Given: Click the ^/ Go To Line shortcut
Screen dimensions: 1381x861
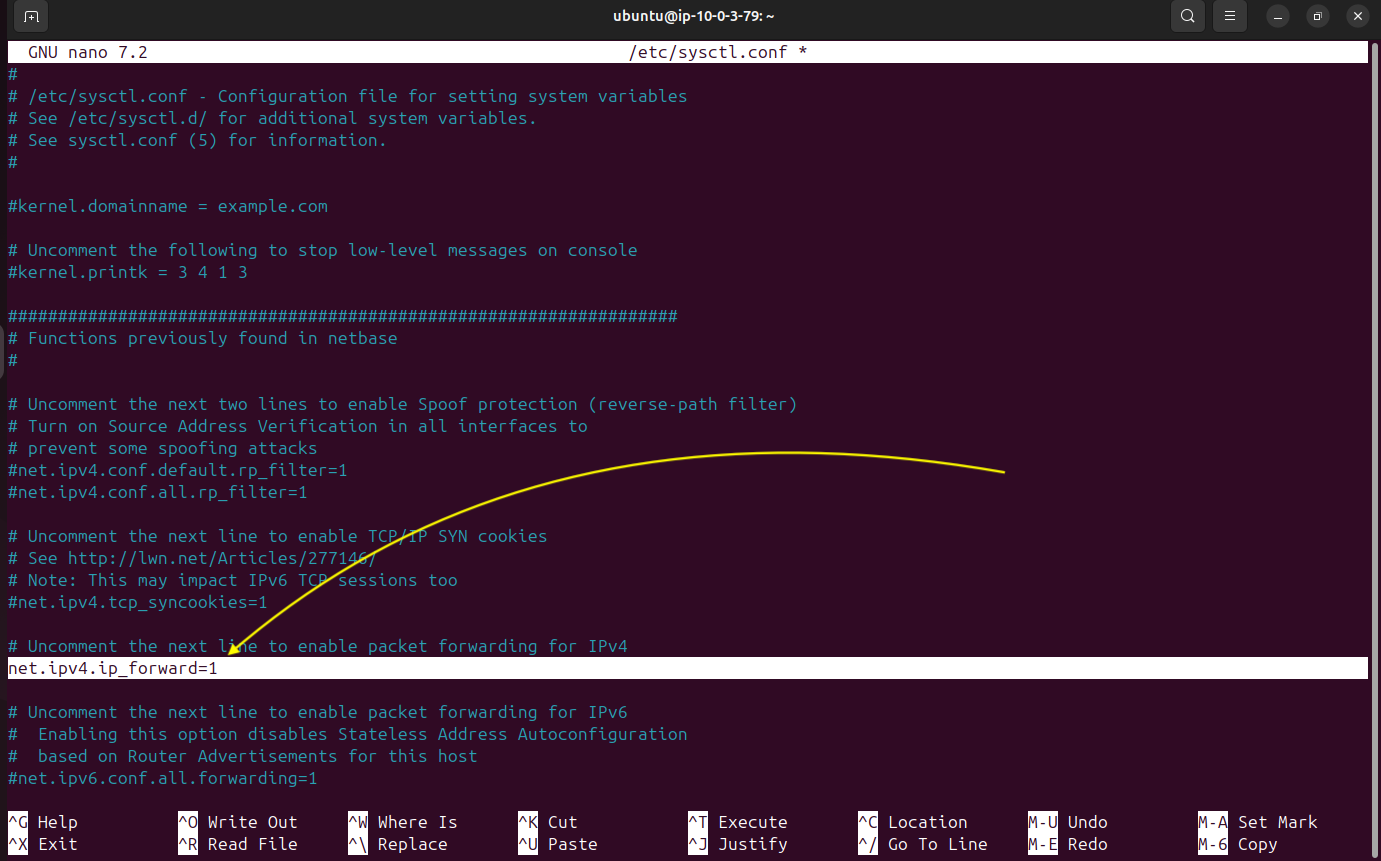Looking at the screenshot, I should (x=922, y=844).
